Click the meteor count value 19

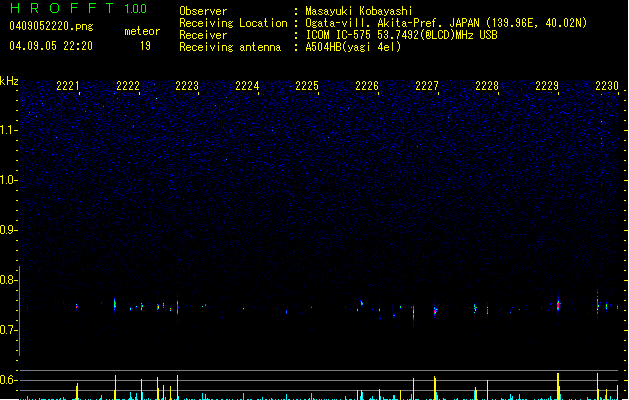coord(145,46)
